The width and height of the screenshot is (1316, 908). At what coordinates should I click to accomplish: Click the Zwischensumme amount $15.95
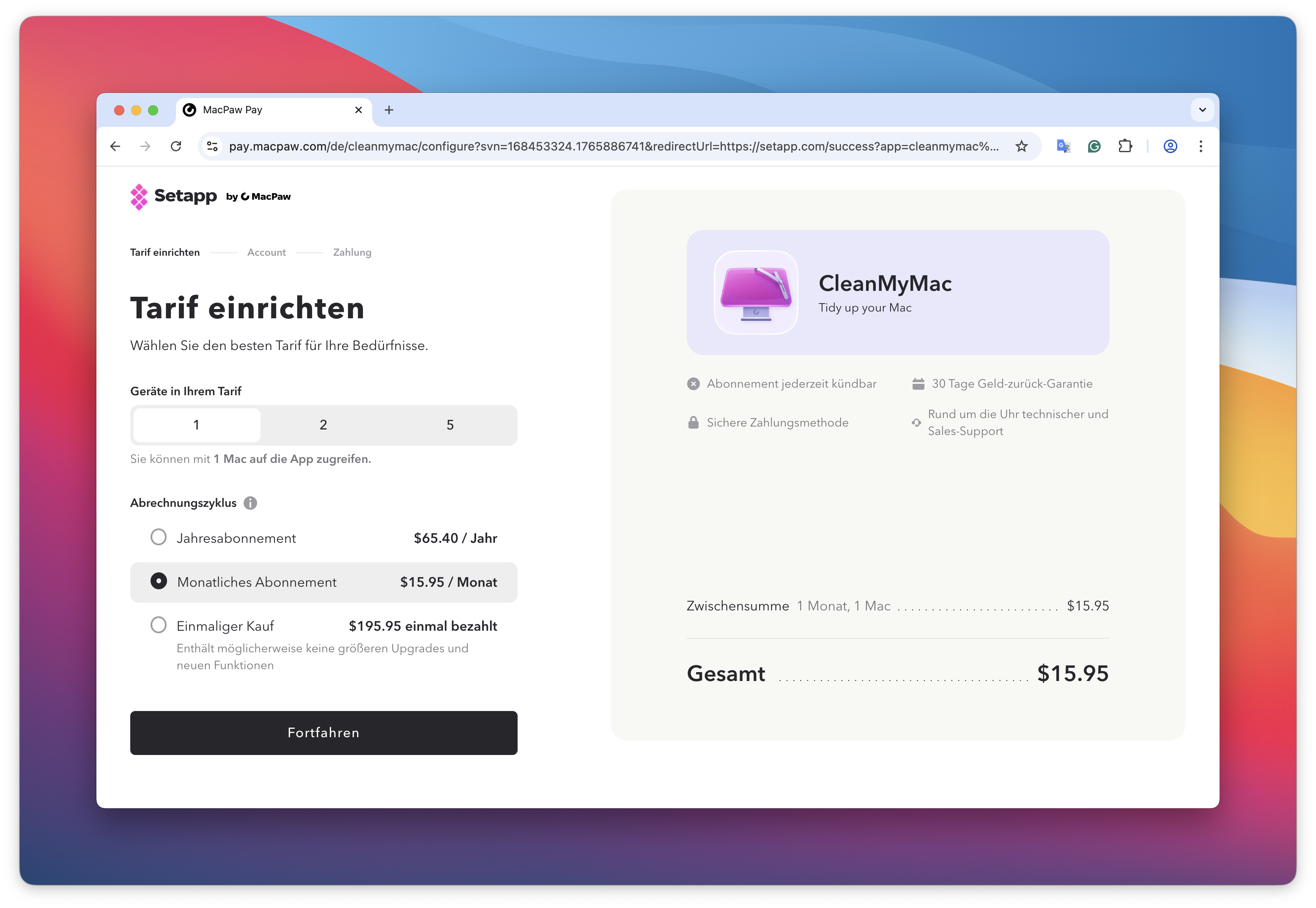[x=1088, y=607]
